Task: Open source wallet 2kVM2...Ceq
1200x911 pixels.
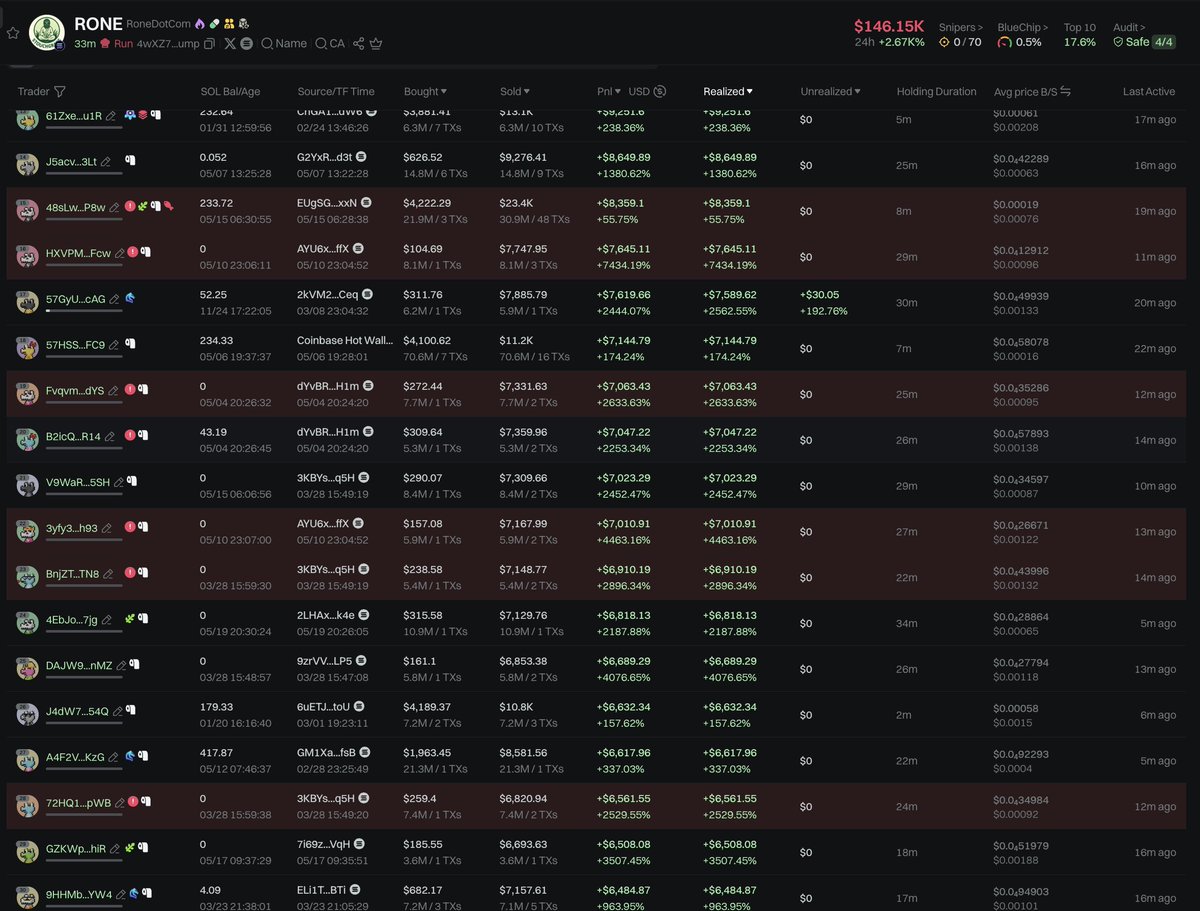Action: [327, 295]
